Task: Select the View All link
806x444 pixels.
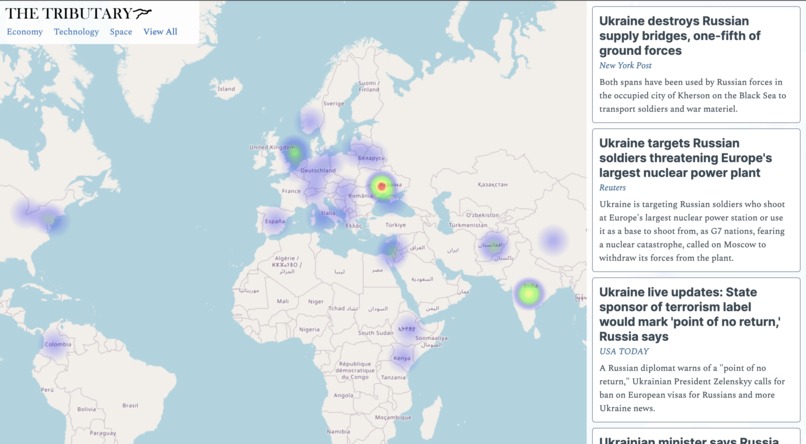Action: (x=160, y=32)
